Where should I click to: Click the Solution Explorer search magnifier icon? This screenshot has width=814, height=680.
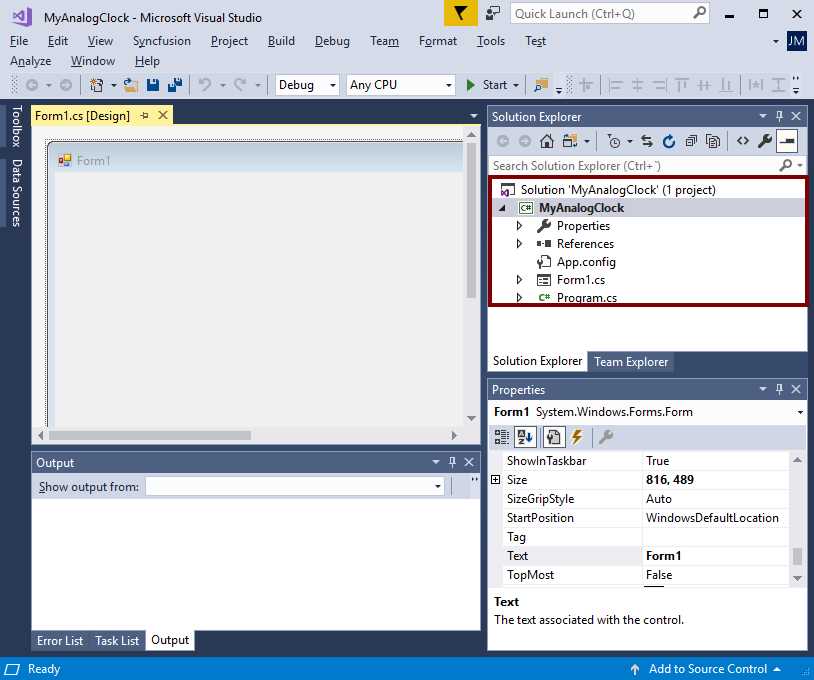[786, 166]
